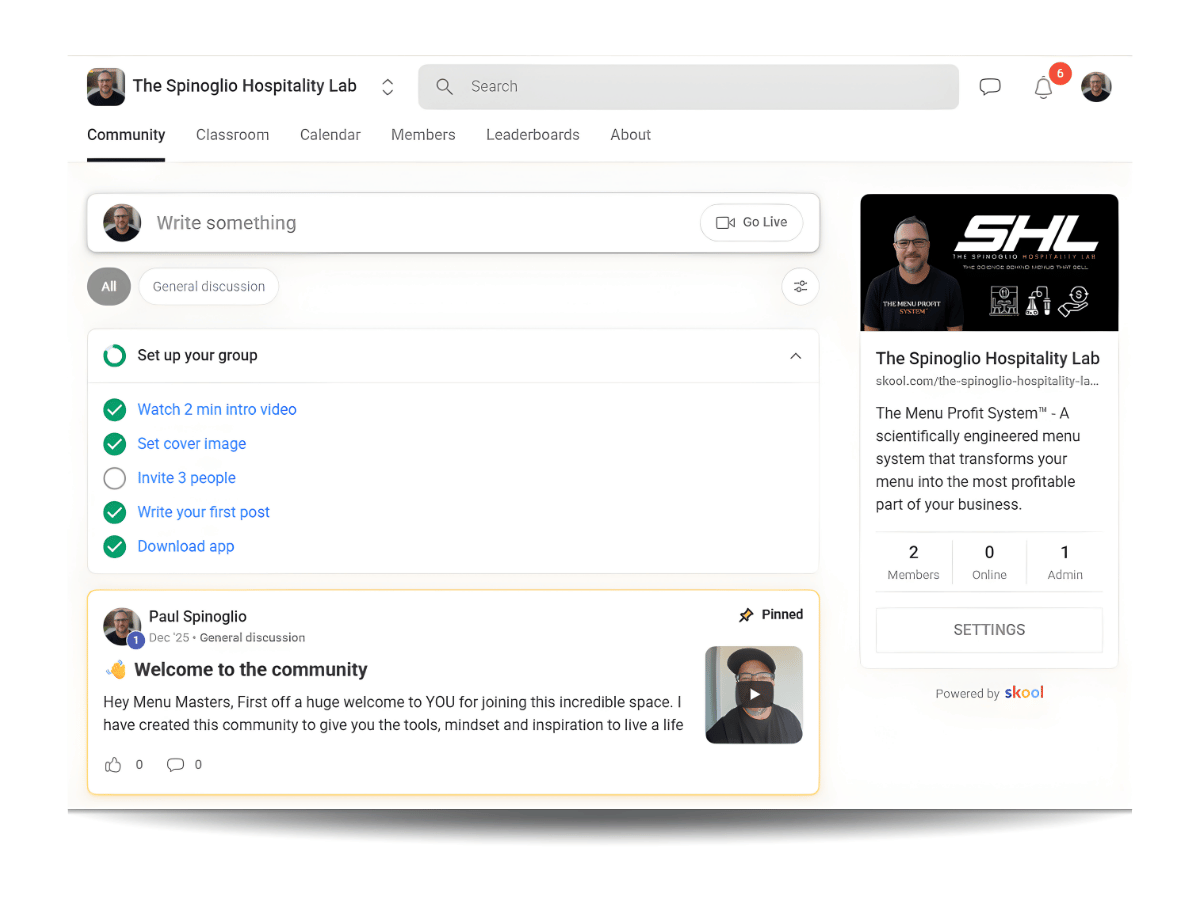This screenshot has width=1200, height=900.
Task: Click the setup progress ring icon
Action: (115, 355)
